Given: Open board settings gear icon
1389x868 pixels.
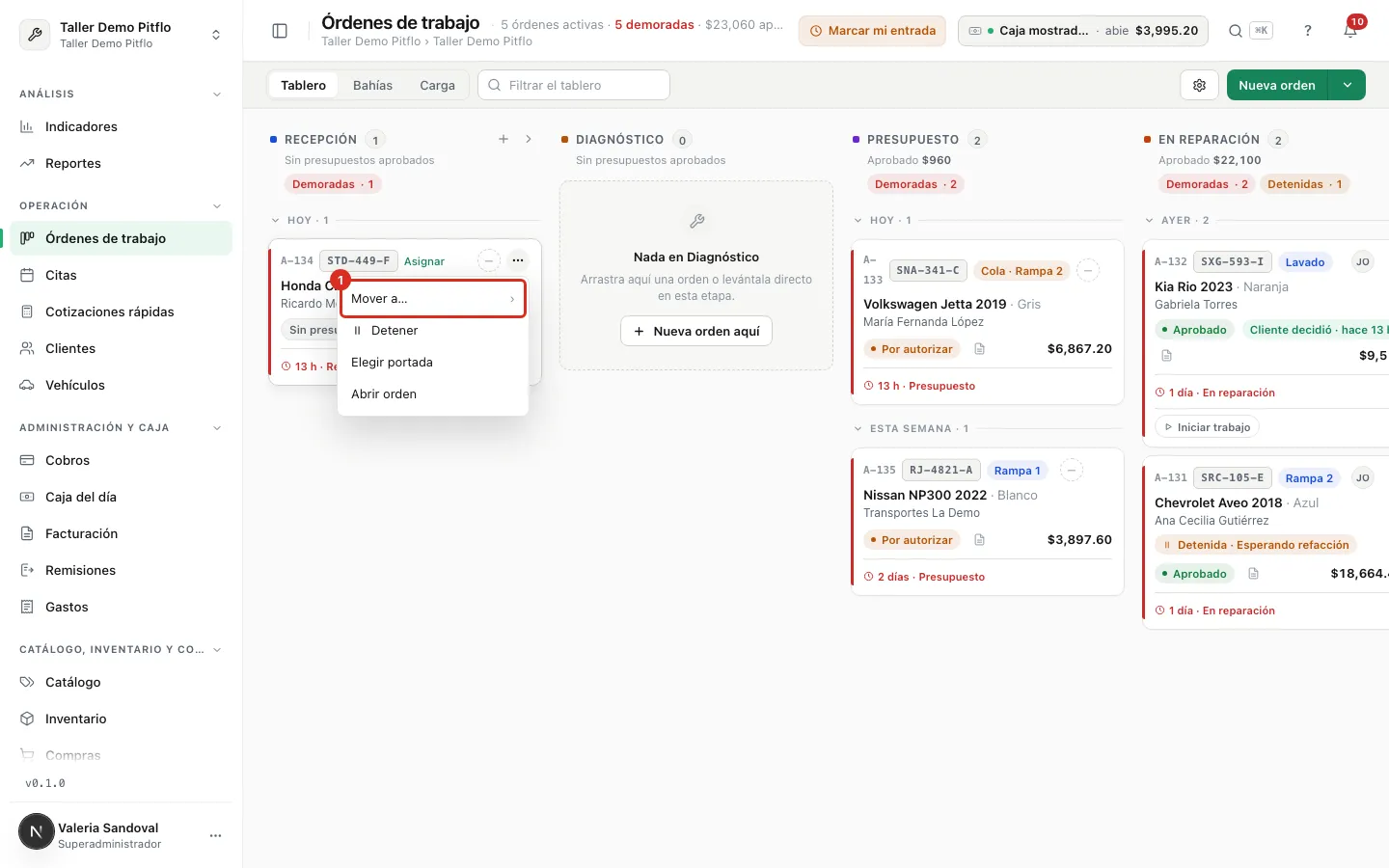Looking at the screenshot, I should point(1200,85).
